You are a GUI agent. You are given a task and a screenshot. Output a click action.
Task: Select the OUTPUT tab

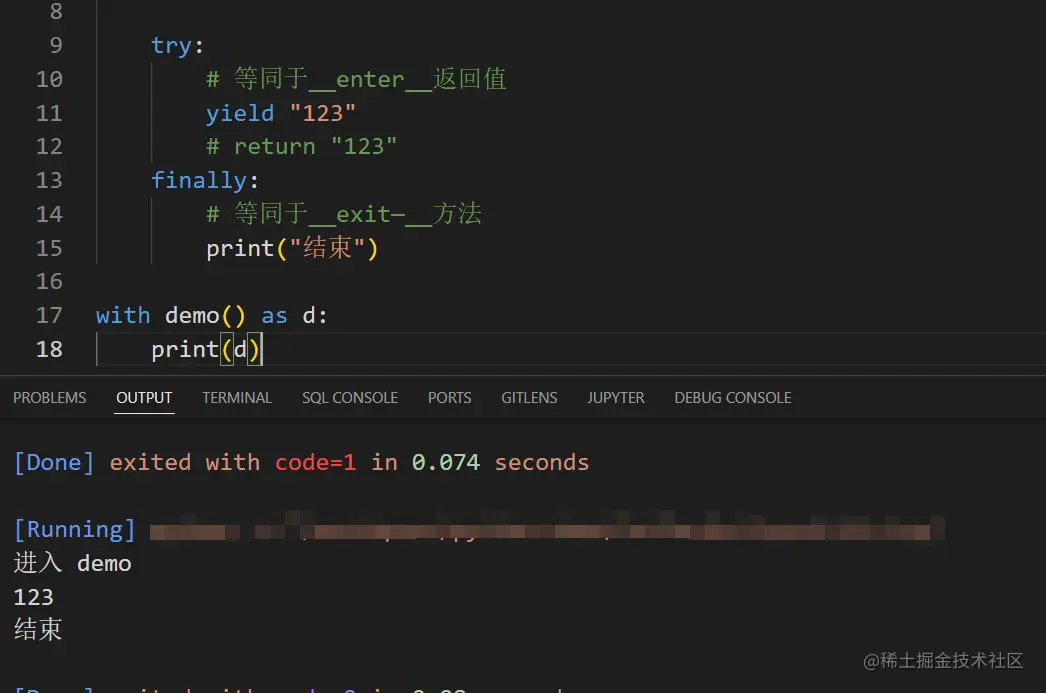click(x=144, y=398)
